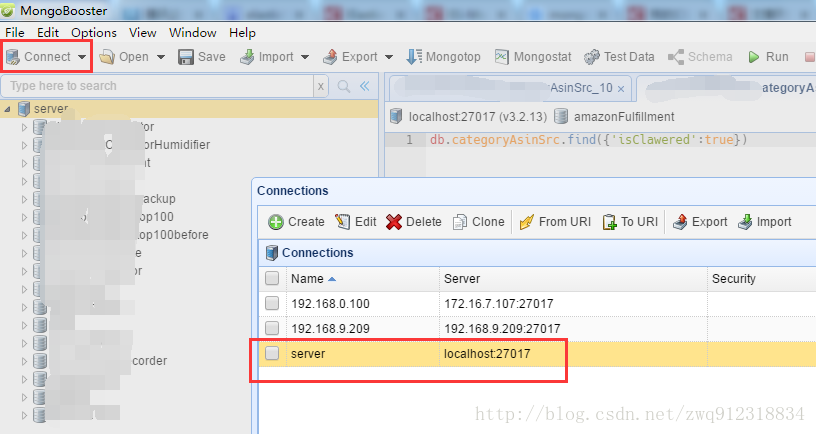Select the 172.16.7.107:27017 server cell

click(499, 303)
